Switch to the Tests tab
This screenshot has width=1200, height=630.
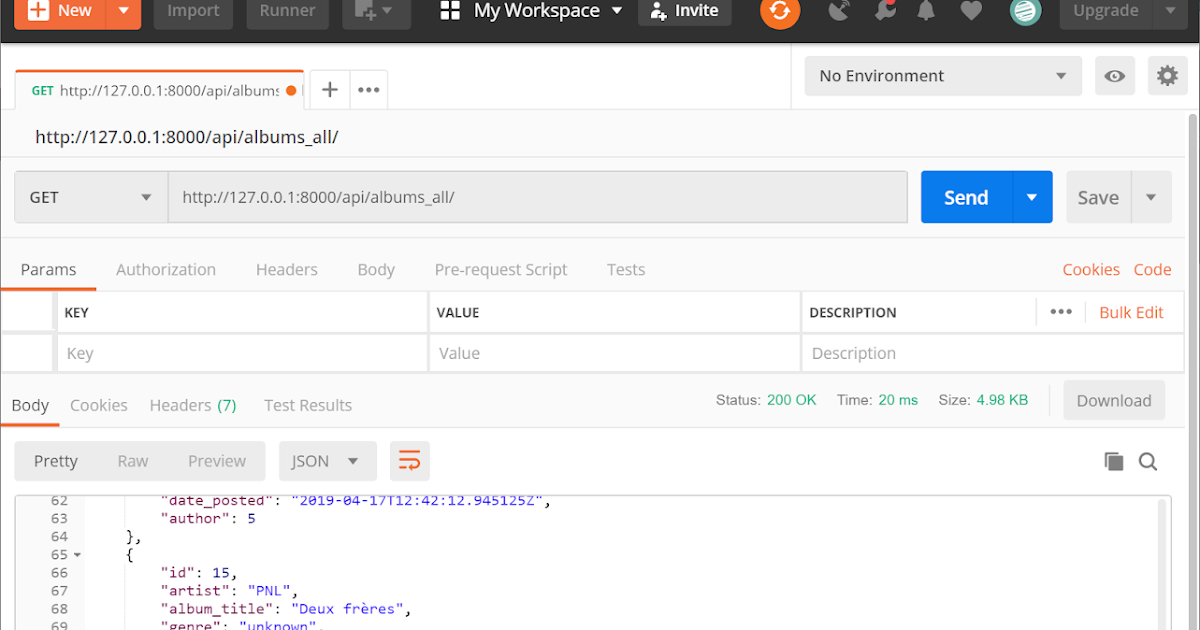pyautogui.click(x=625, y=269)
